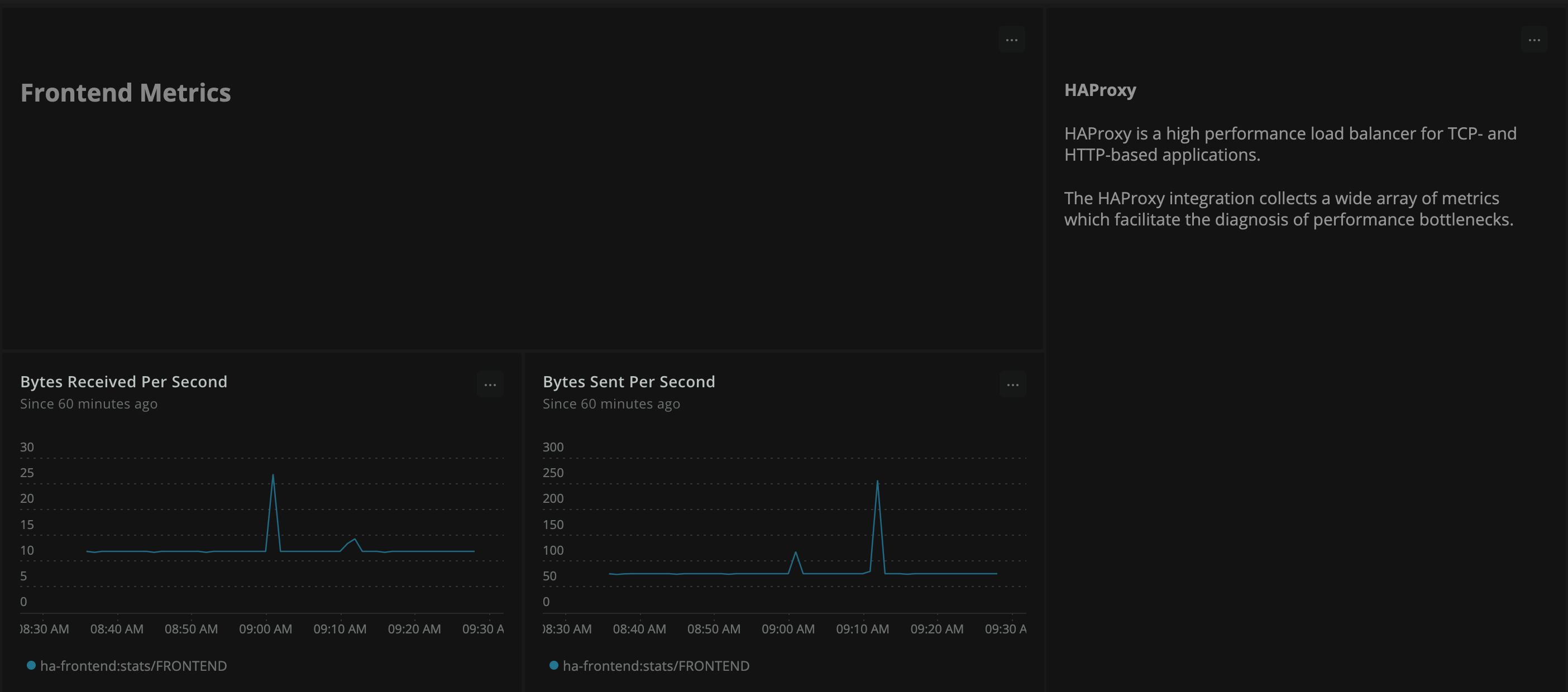Toggle ha-frontend legend in Bytes Received chart
The height and width of the screenshot is (692, 1568).
(x=133, y=666)
